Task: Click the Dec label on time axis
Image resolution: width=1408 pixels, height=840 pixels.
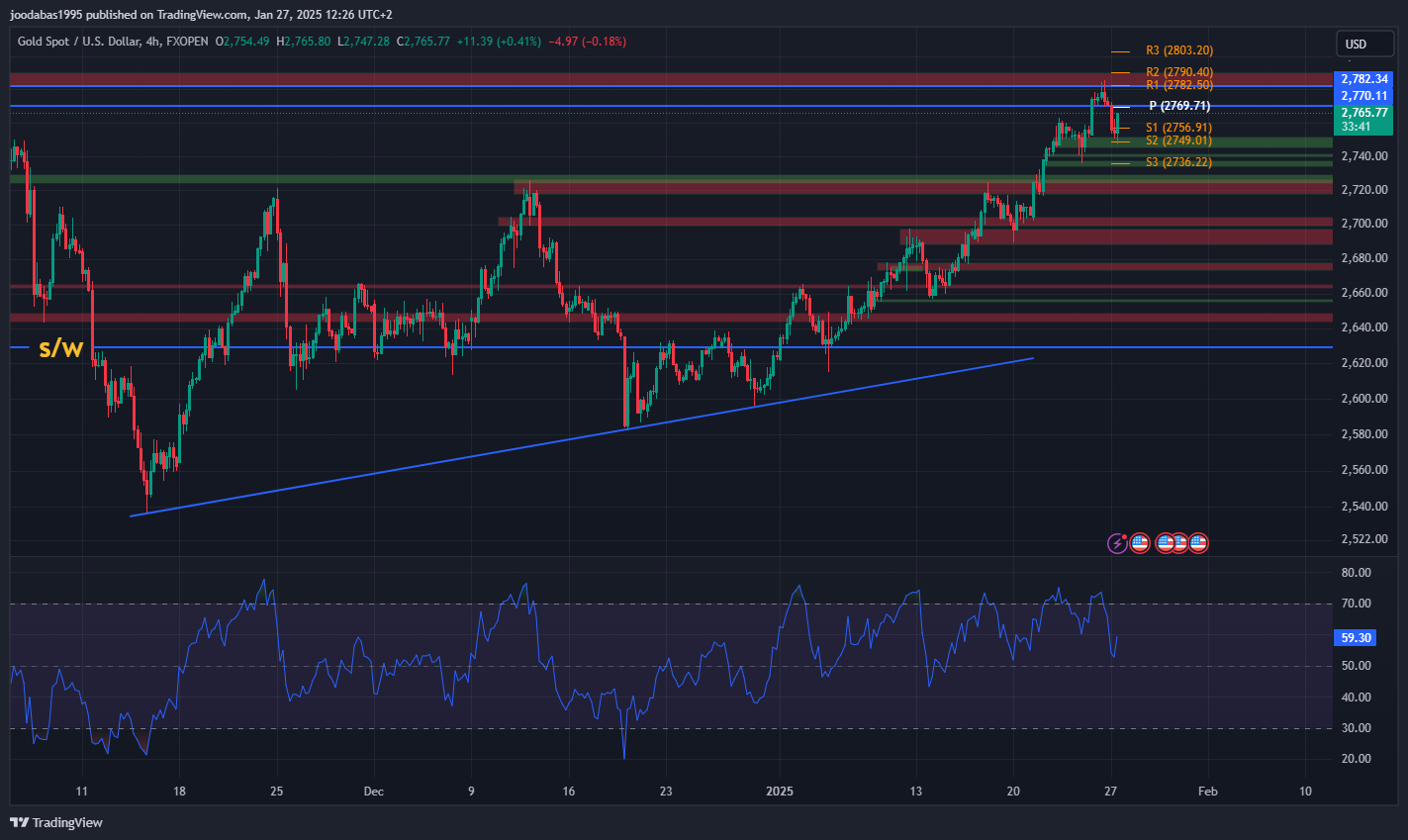Action: tap(373, 792)
